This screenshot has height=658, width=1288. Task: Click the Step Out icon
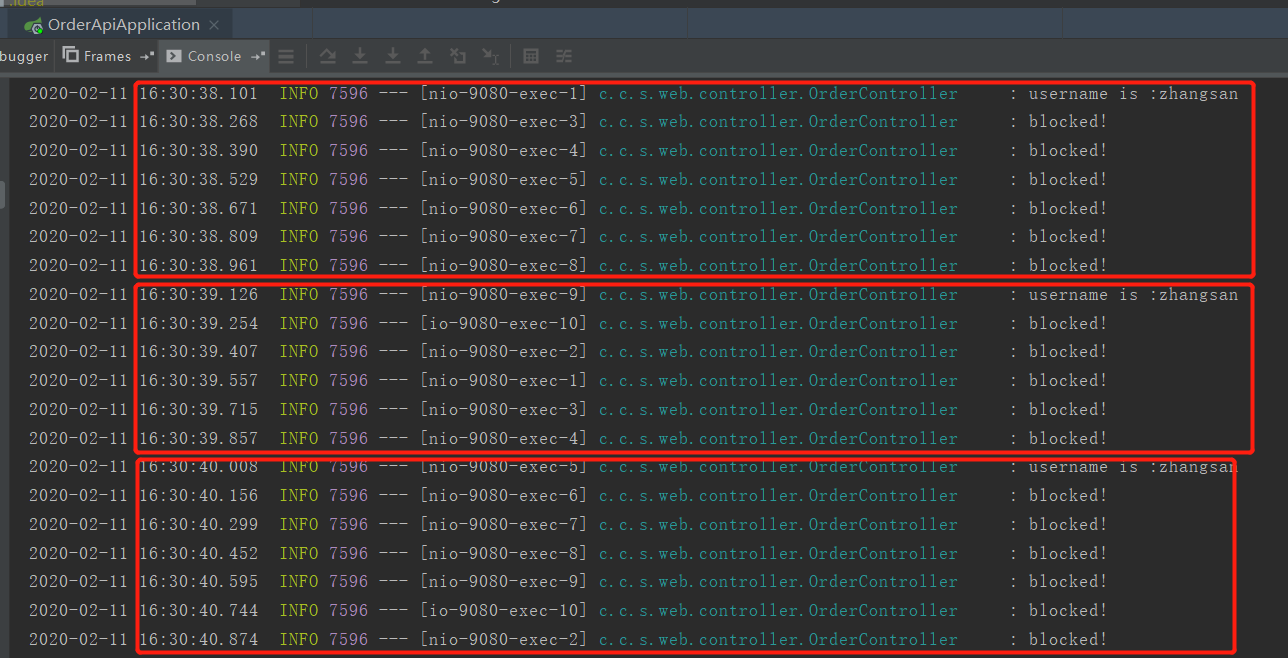click(x=425, y=56)
